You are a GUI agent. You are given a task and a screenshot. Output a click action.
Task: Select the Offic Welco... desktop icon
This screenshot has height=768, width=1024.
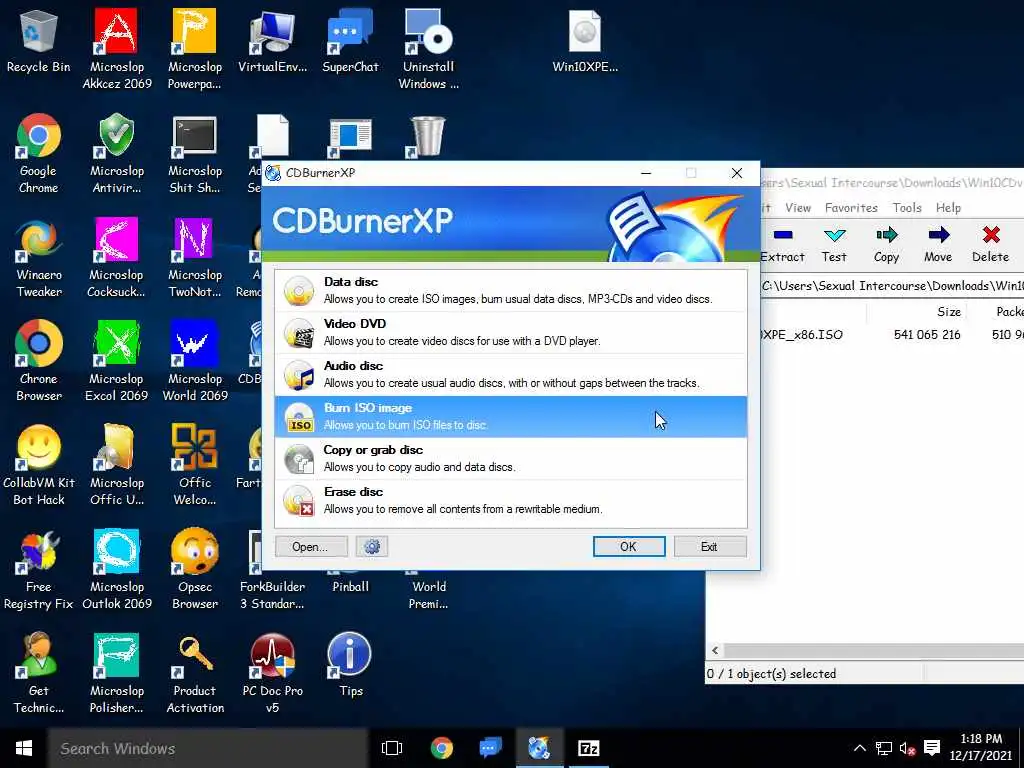coord(195,466)
